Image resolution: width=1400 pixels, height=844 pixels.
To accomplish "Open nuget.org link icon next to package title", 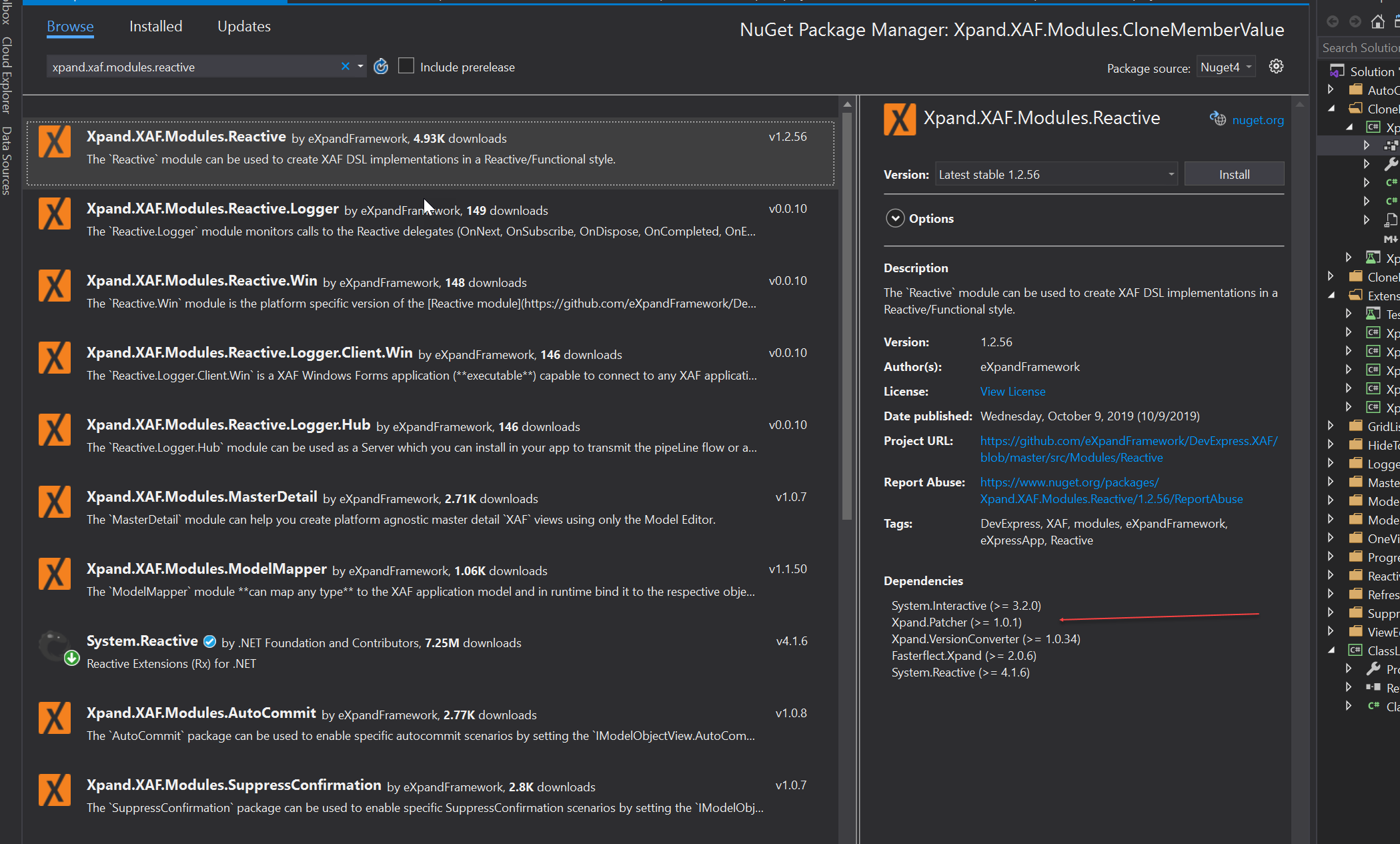I will pyautogui.click(x=1217, y=119).
